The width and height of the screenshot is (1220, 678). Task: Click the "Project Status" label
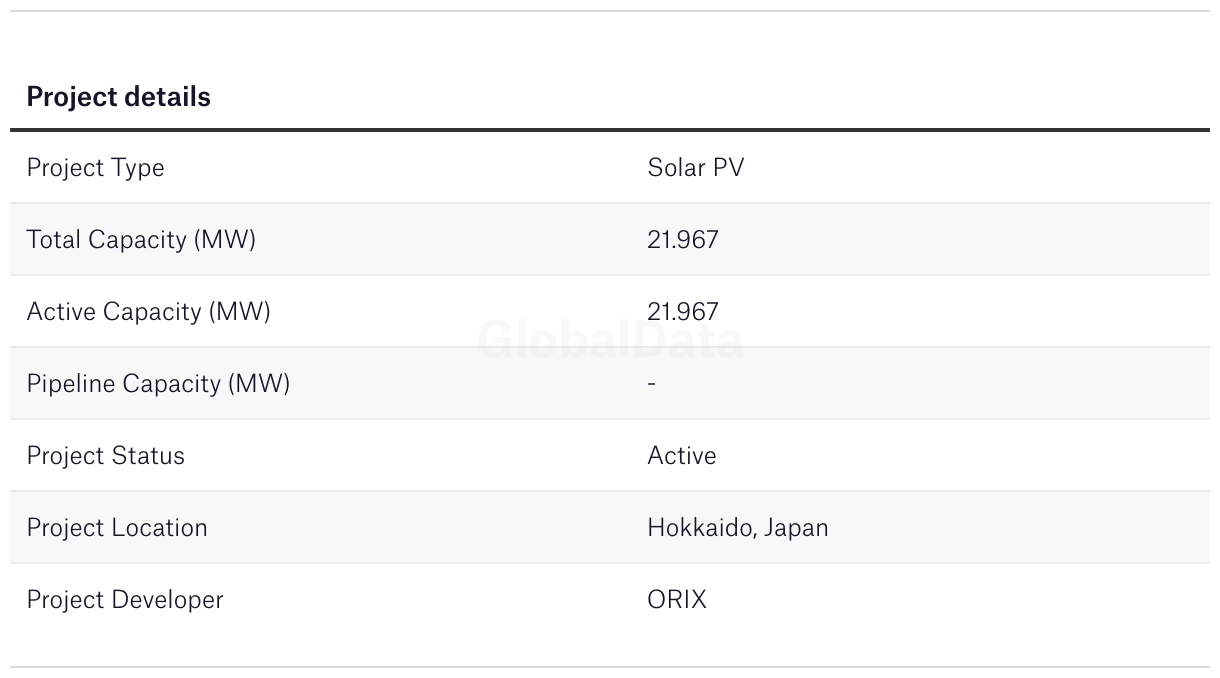pos(105,456)
